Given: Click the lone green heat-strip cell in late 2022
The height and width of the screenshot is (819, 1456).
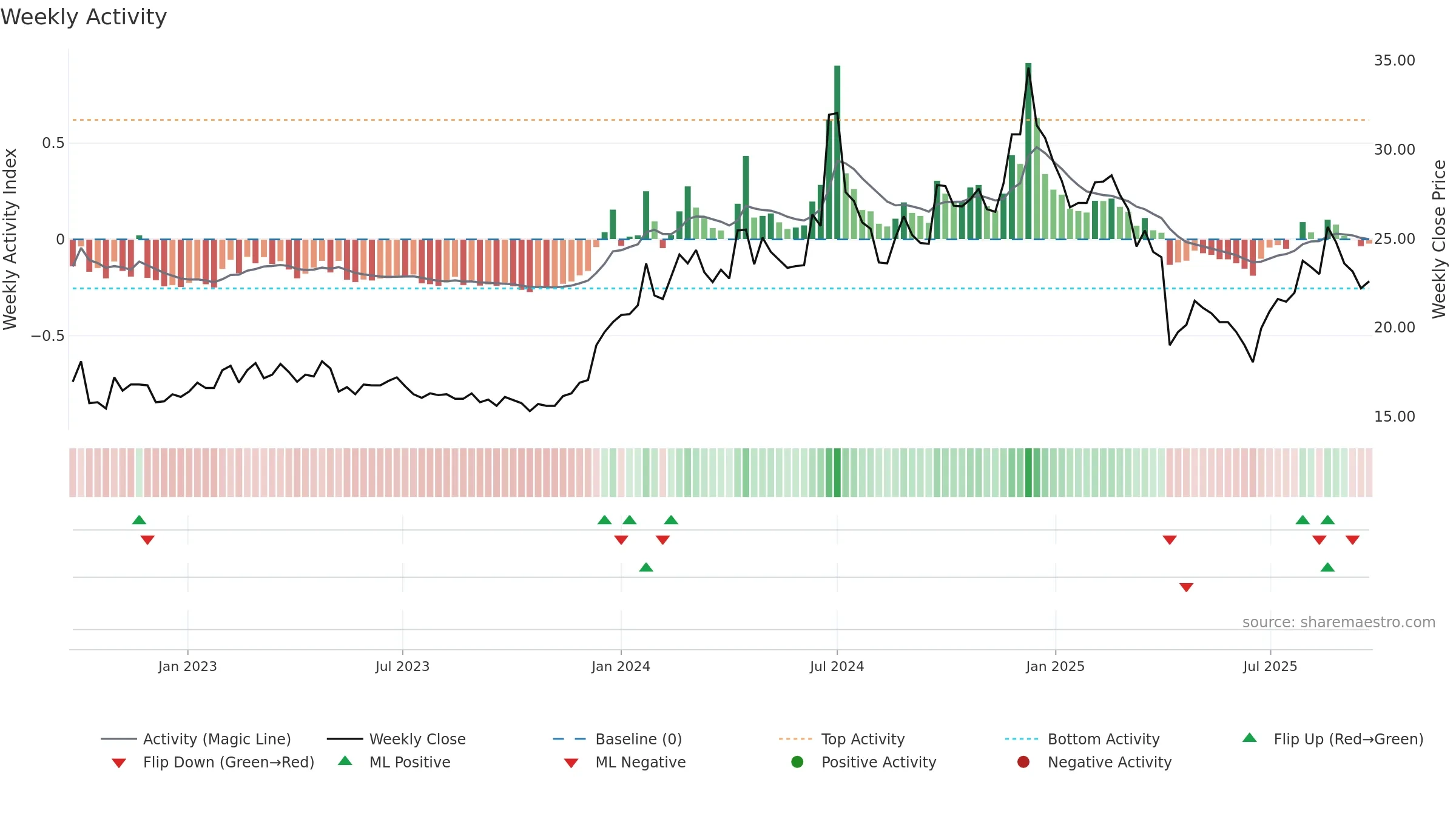Looking at the screenshot, I should point(139,473).
